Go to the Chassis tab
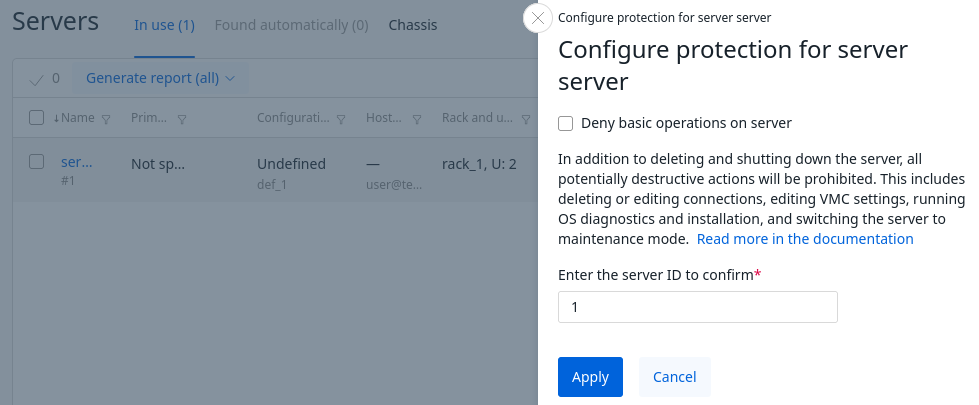This screenshot has height=405, width=979. [412, 25]
